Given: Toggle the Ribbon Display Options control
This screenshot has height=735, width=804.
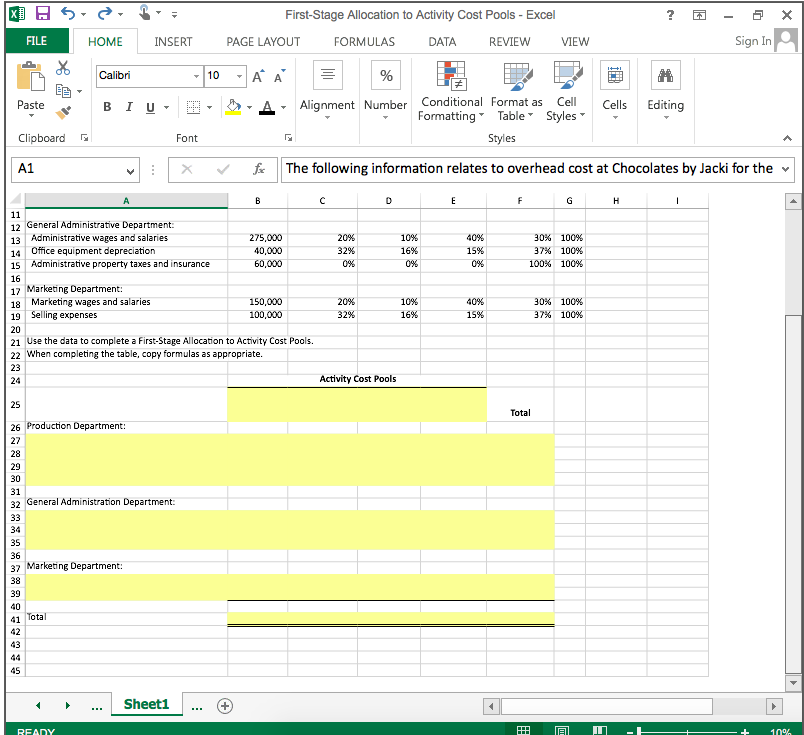Looking at the screenshot, I should 697,15.
